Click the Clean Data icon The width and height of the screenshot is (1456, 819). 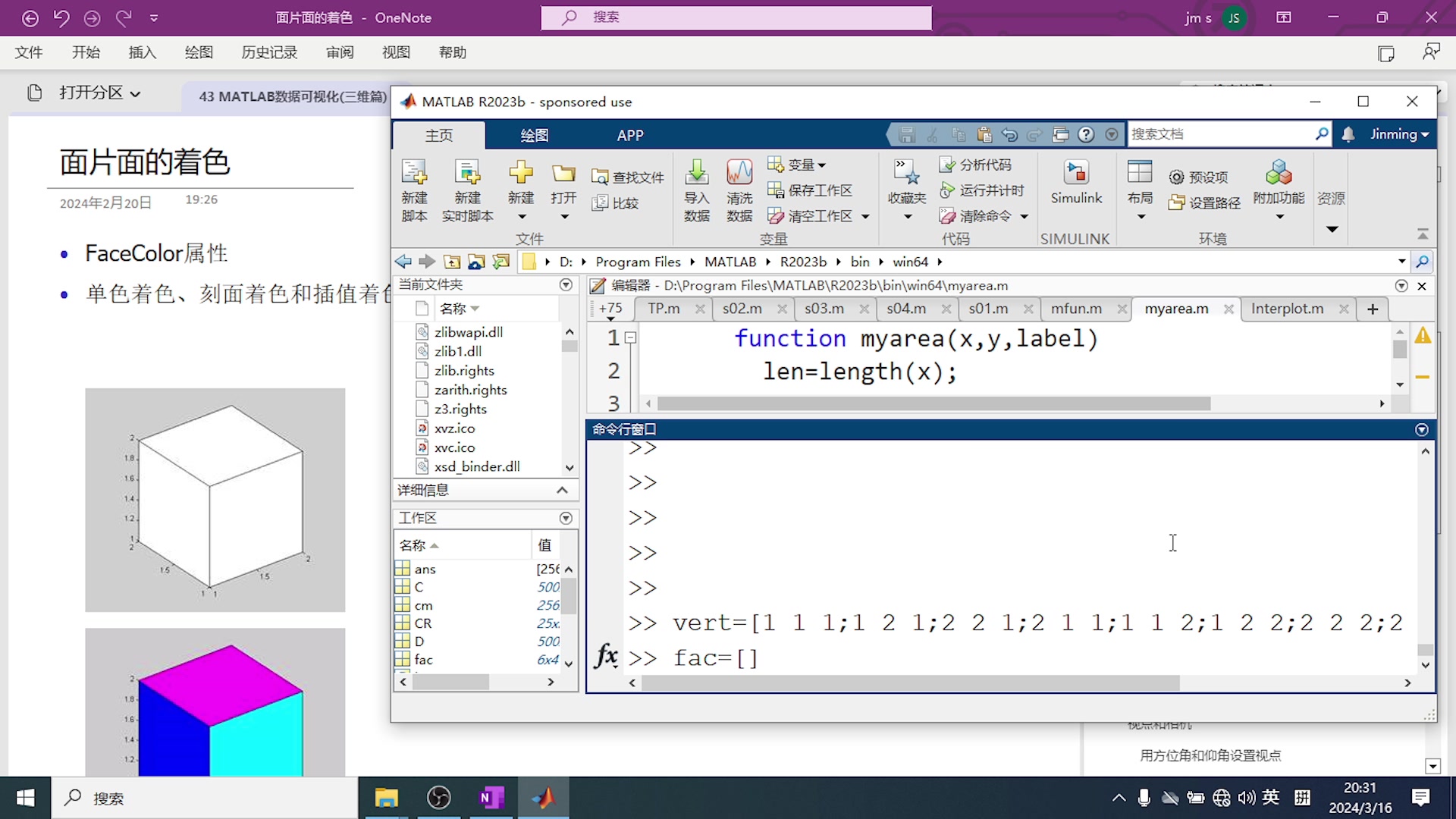click(739, 174)
